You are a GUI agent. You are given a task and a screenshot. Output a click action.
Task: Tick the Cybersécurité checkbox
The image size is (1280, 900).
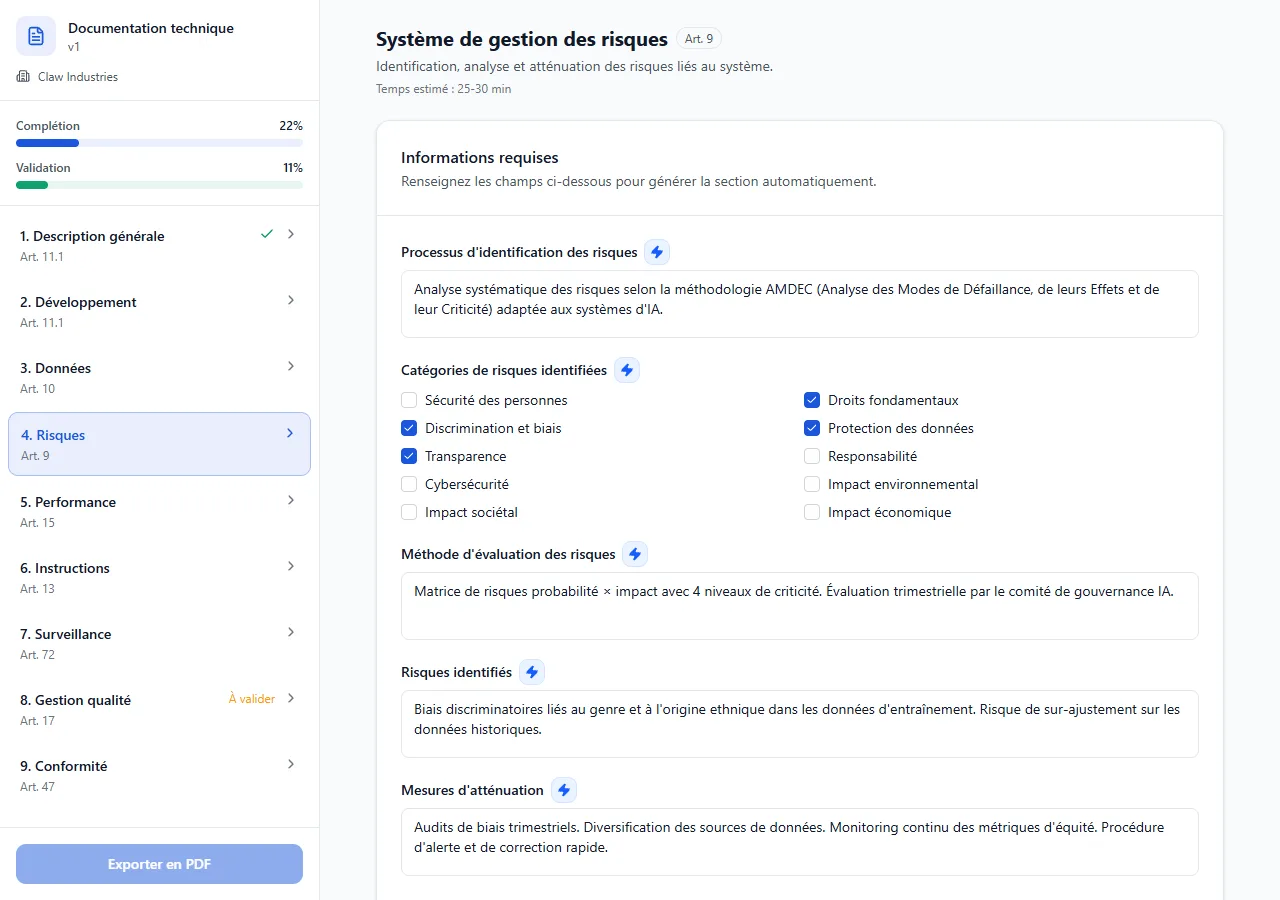tap(409, 484)
